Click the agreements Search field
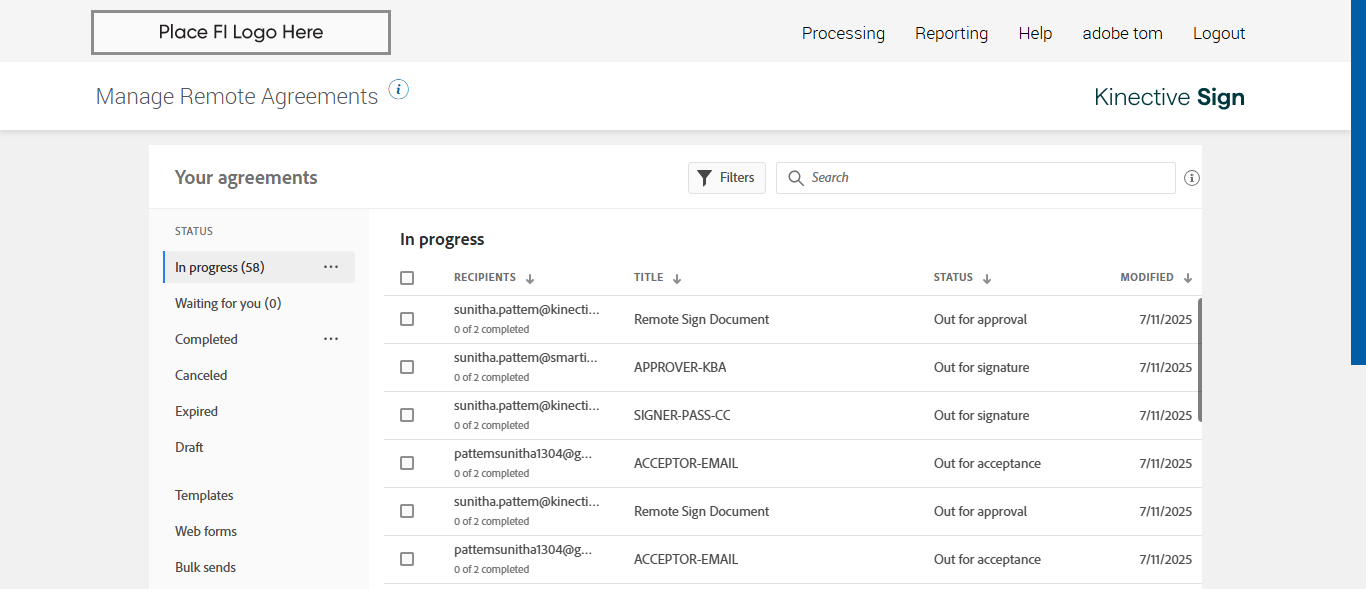This screenshot has height=589, width=1366. tap(985, 178)
